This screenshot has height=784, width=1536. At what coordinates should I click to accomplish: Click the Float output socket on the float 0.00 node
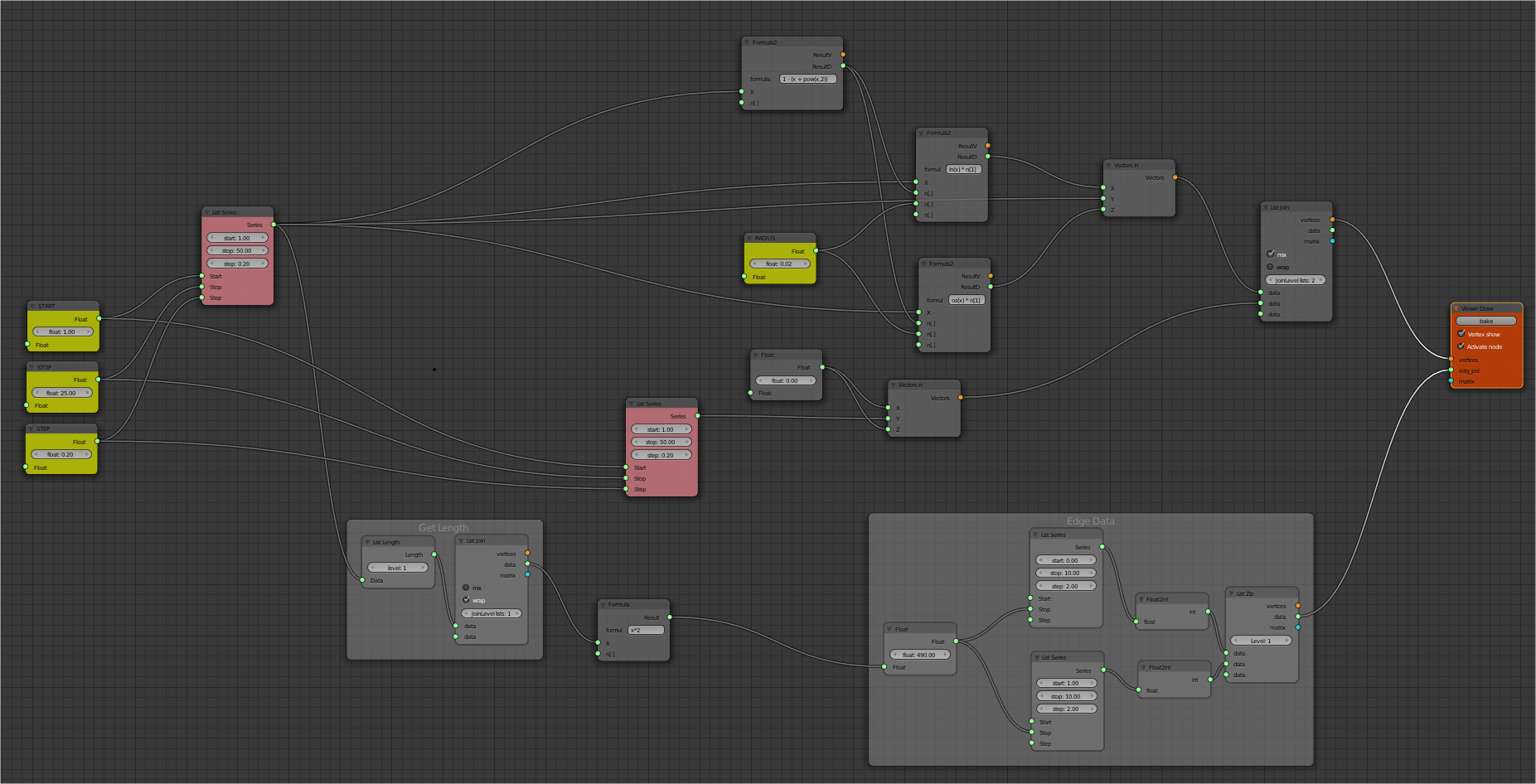(x=822, y=367)
